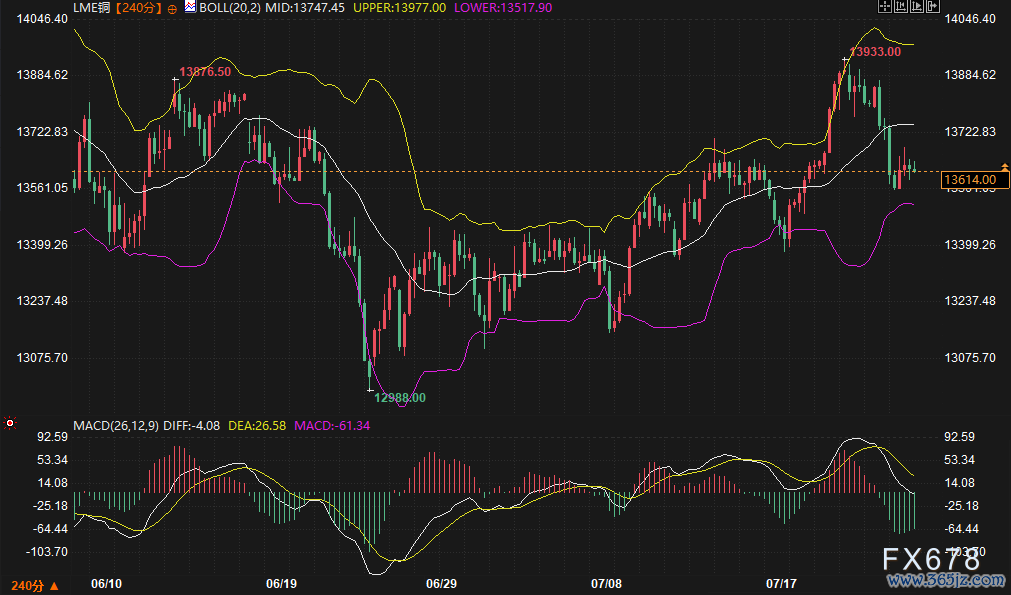Click the MID:13747.45 value

click(x=305, y=8)
